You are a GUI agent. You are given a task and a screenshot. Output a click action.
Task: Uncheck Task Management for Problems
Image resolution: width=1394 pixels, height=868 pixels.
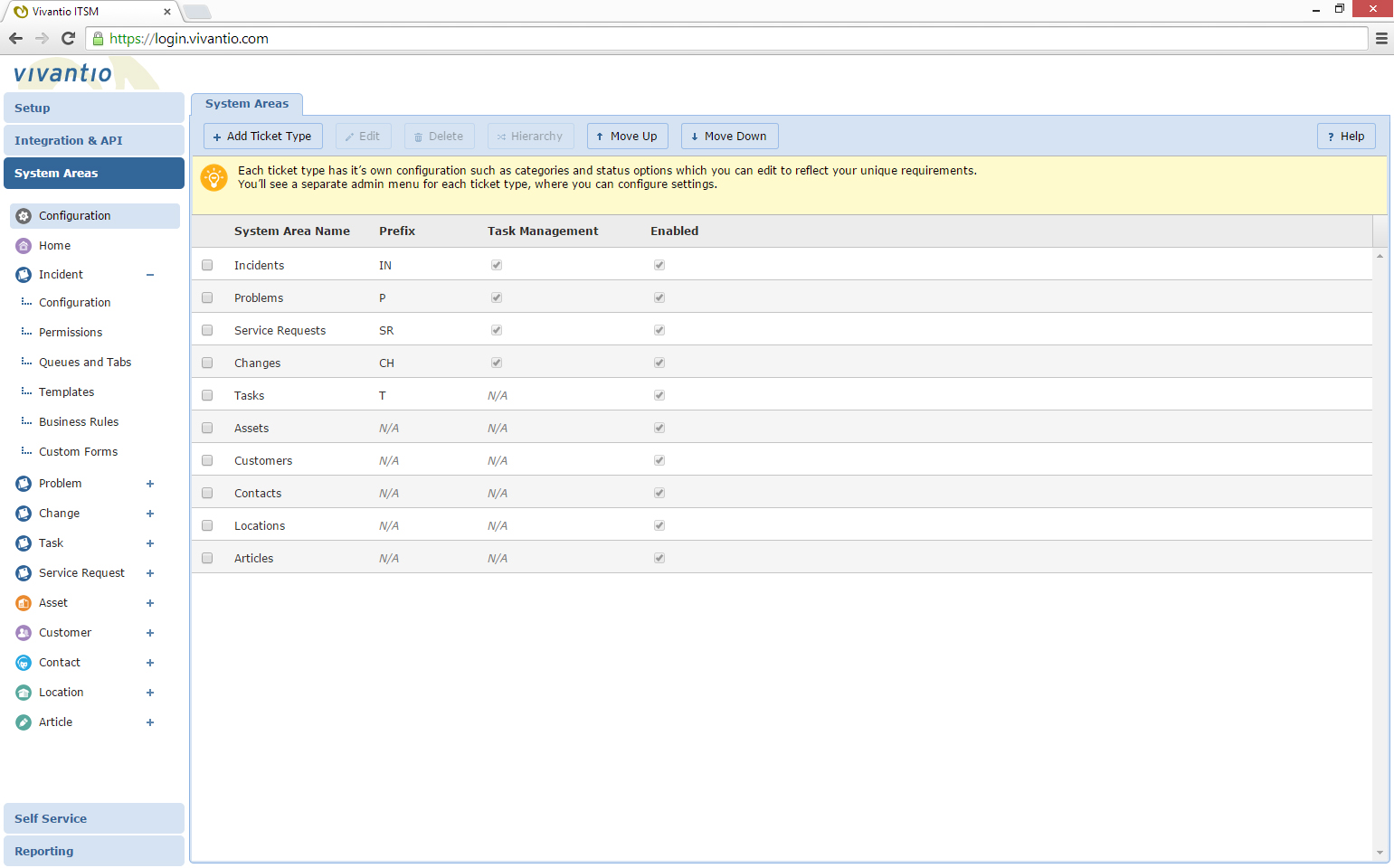point(496,297)
